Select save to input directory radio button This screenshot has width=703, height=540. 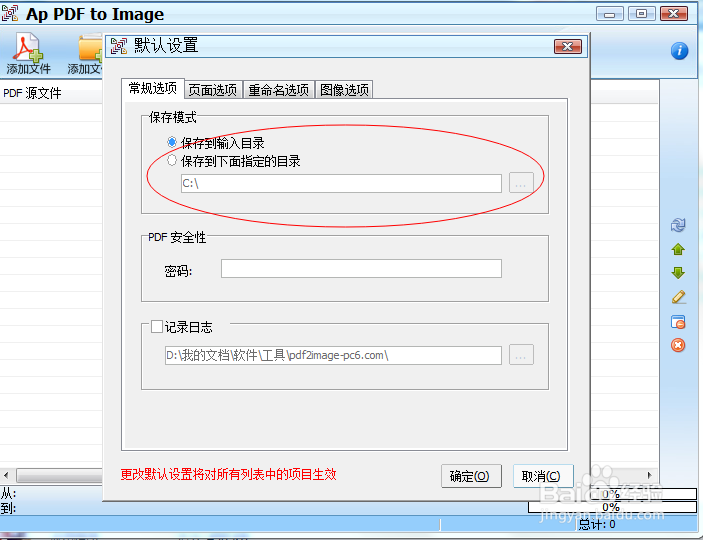pos(172,143)
